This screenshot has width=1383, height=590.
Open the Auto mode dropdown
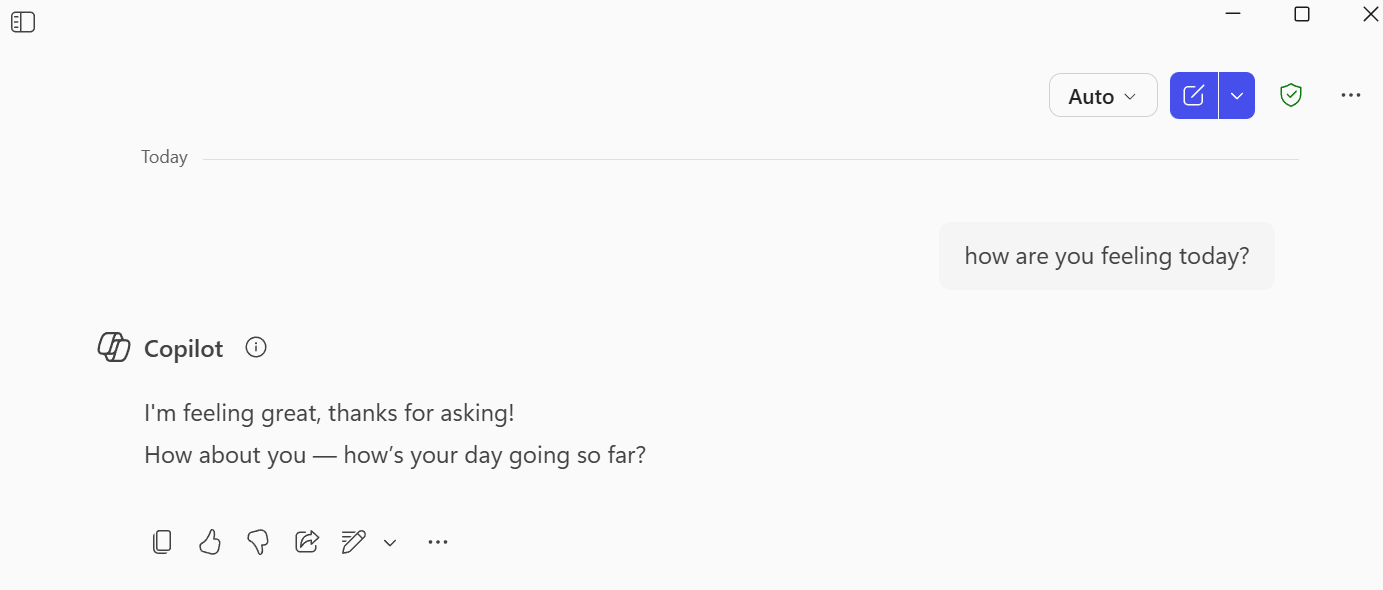click(x=1102, y=96)
